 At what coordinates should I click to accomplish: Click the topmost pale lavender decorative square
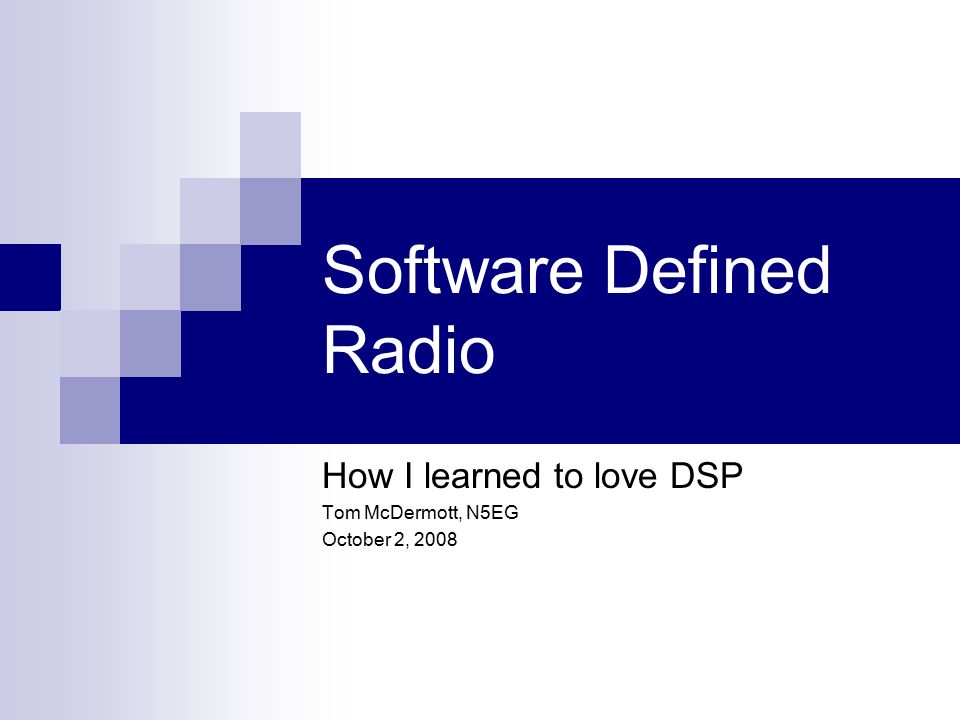pyautogui.click(x=270, y=145)
